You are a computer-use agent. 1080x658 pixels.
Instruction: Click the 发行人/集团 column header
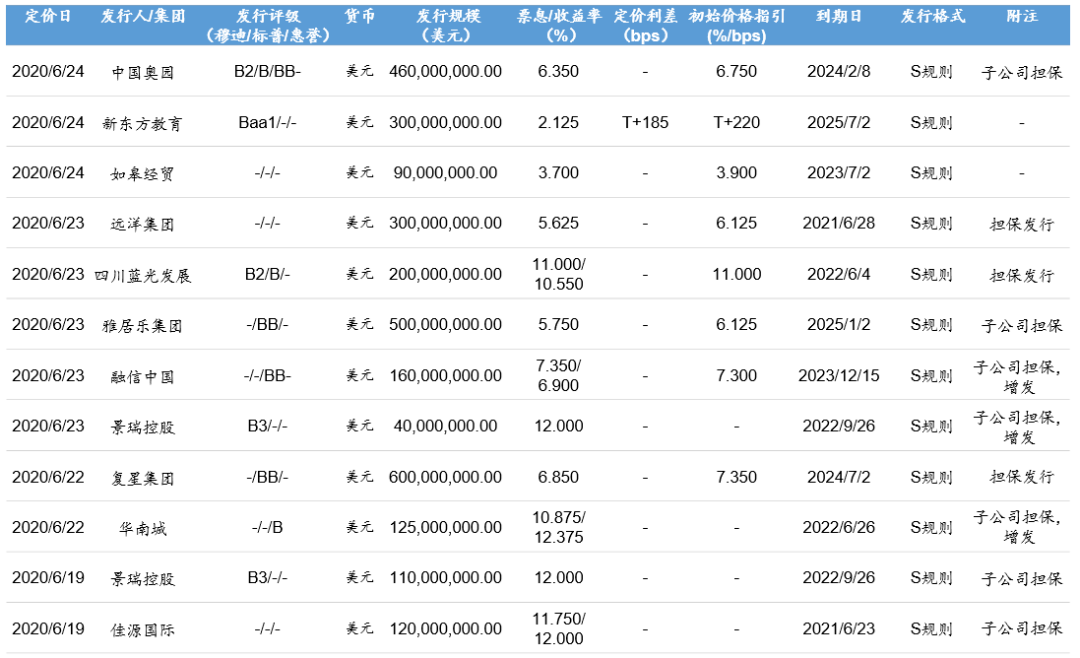pos(143,16)
